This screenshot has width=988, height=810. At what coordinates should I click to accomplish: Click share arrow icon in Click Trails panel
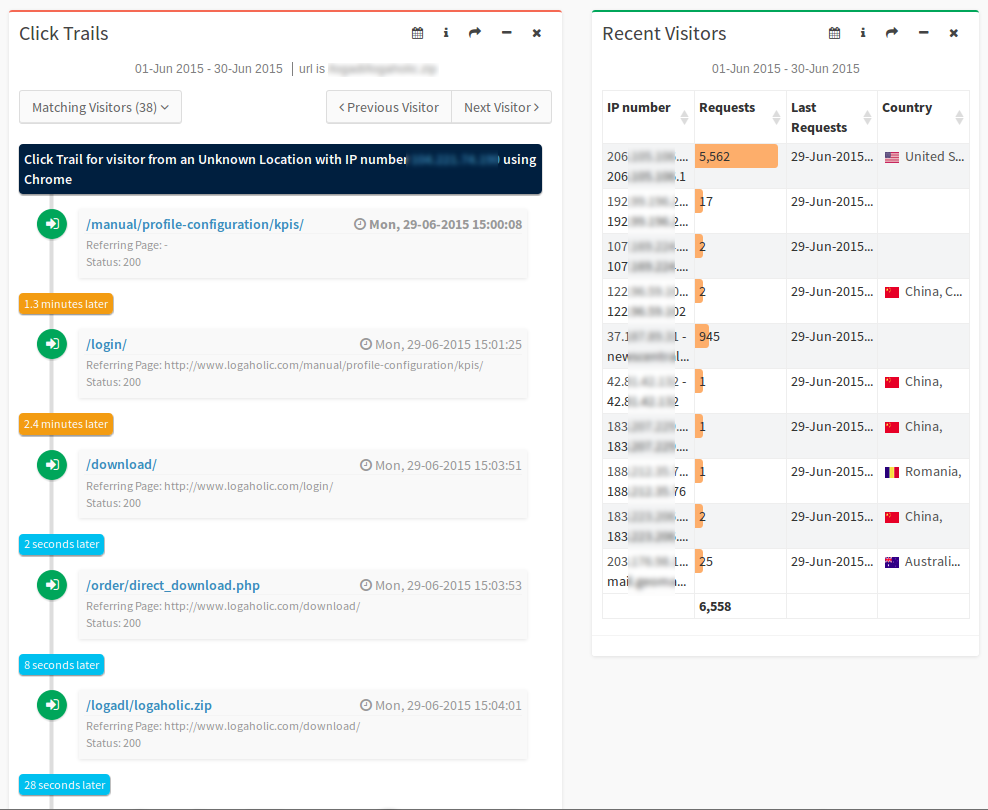475,33
